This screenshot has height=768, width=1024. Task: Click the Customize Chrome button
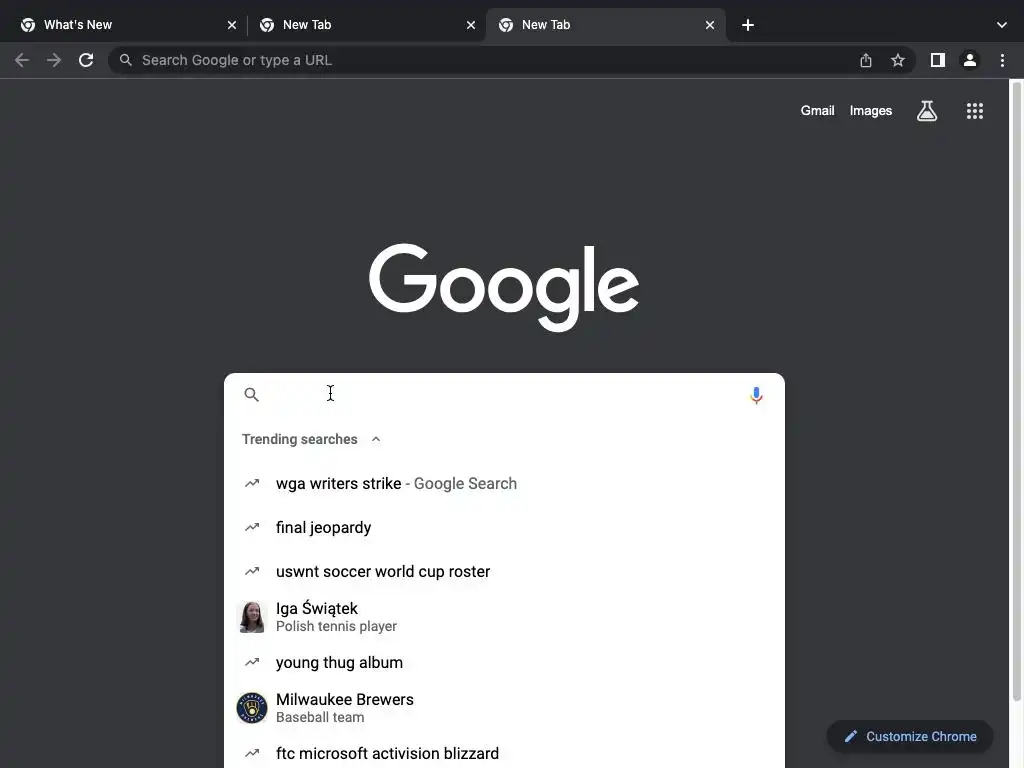[909, 736]
